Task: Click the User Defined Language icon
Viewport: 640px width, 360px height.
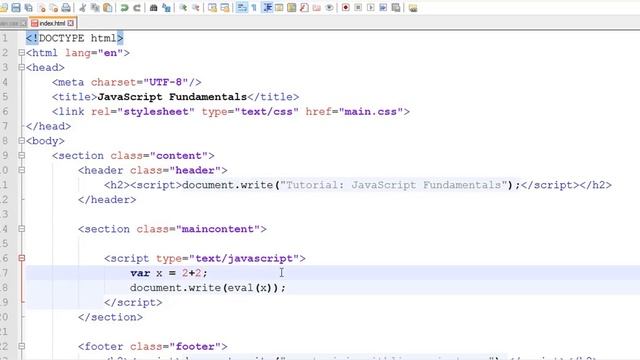Action: coord(279,7)
